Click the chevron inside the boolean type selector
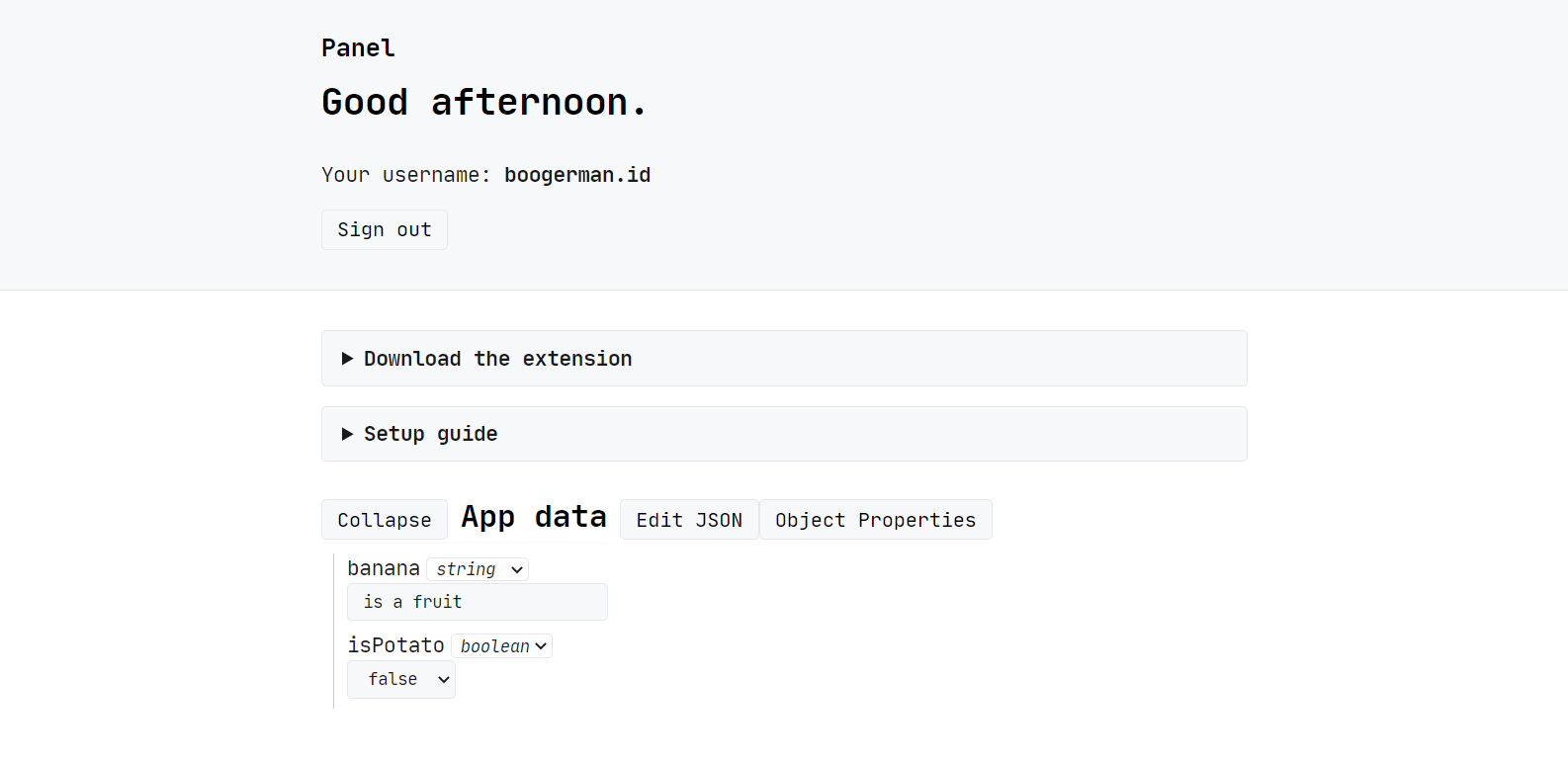Image resolution: width=1568 pixels, height=764 pixels. coord(539,645)
